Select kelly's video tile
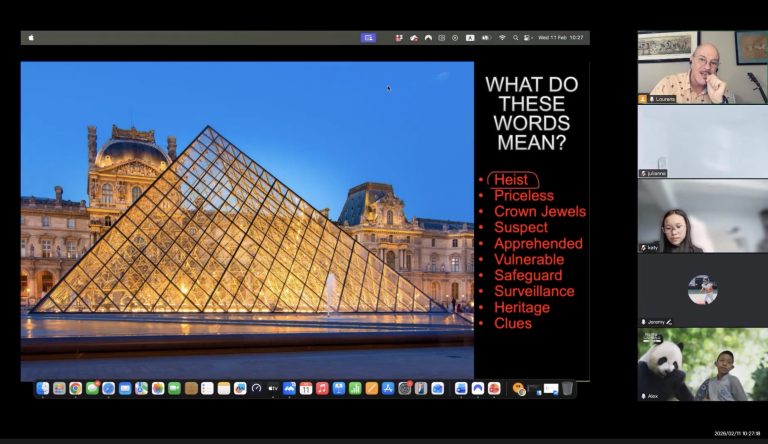The height and width of the screenshot is (444, 768). click(x=702, y=215)
